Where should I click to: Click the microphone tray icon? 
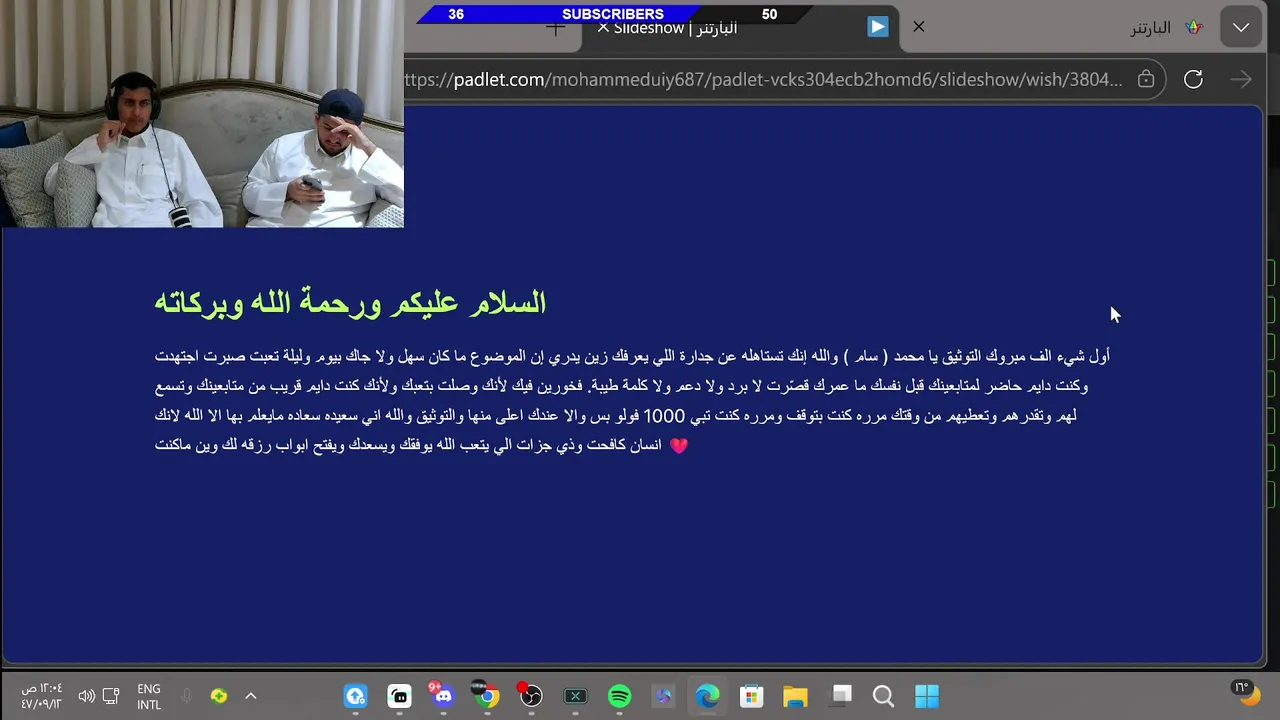click(186, 696)
